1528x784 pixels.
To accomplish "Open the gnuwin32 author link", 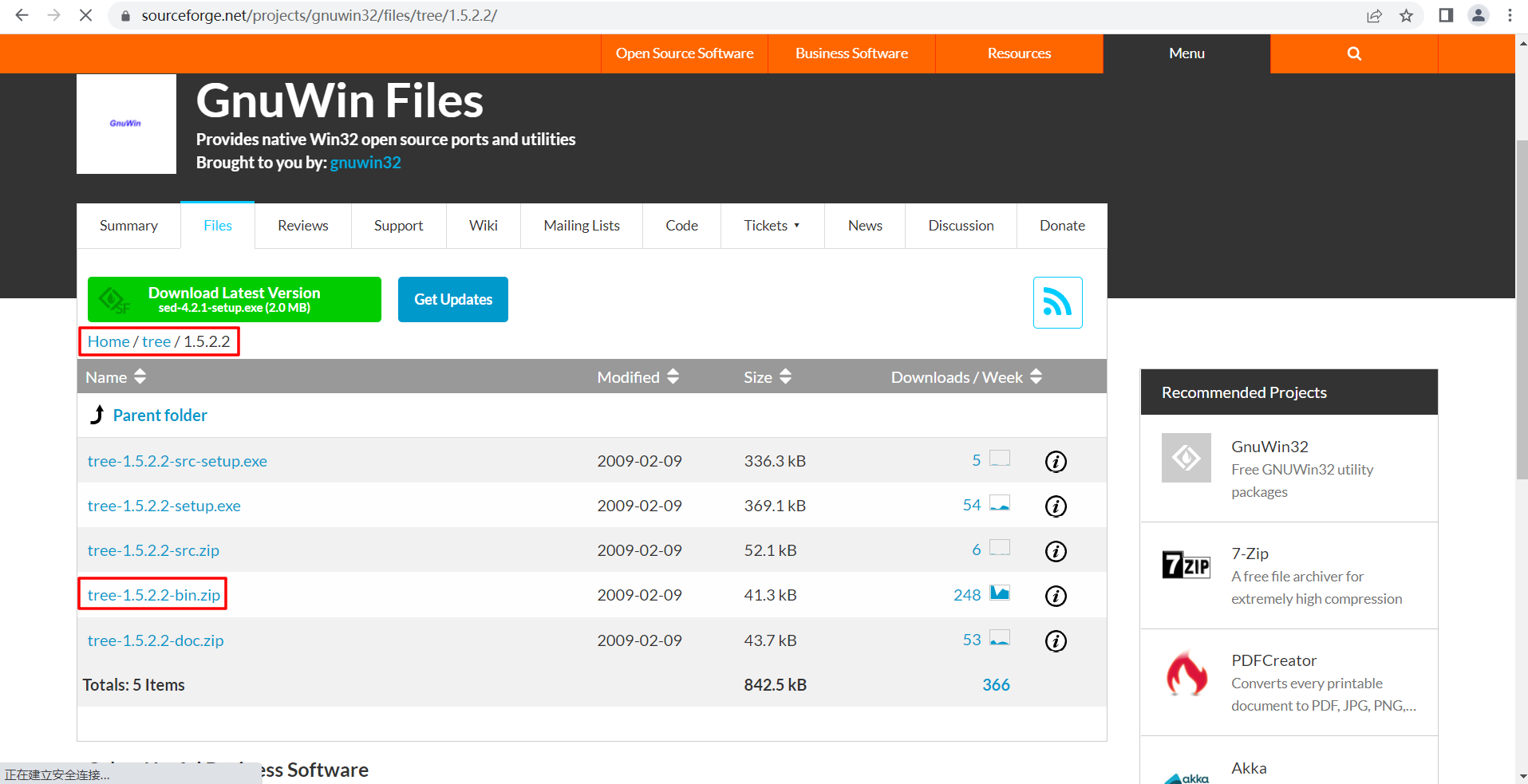I will click(365, 163).
